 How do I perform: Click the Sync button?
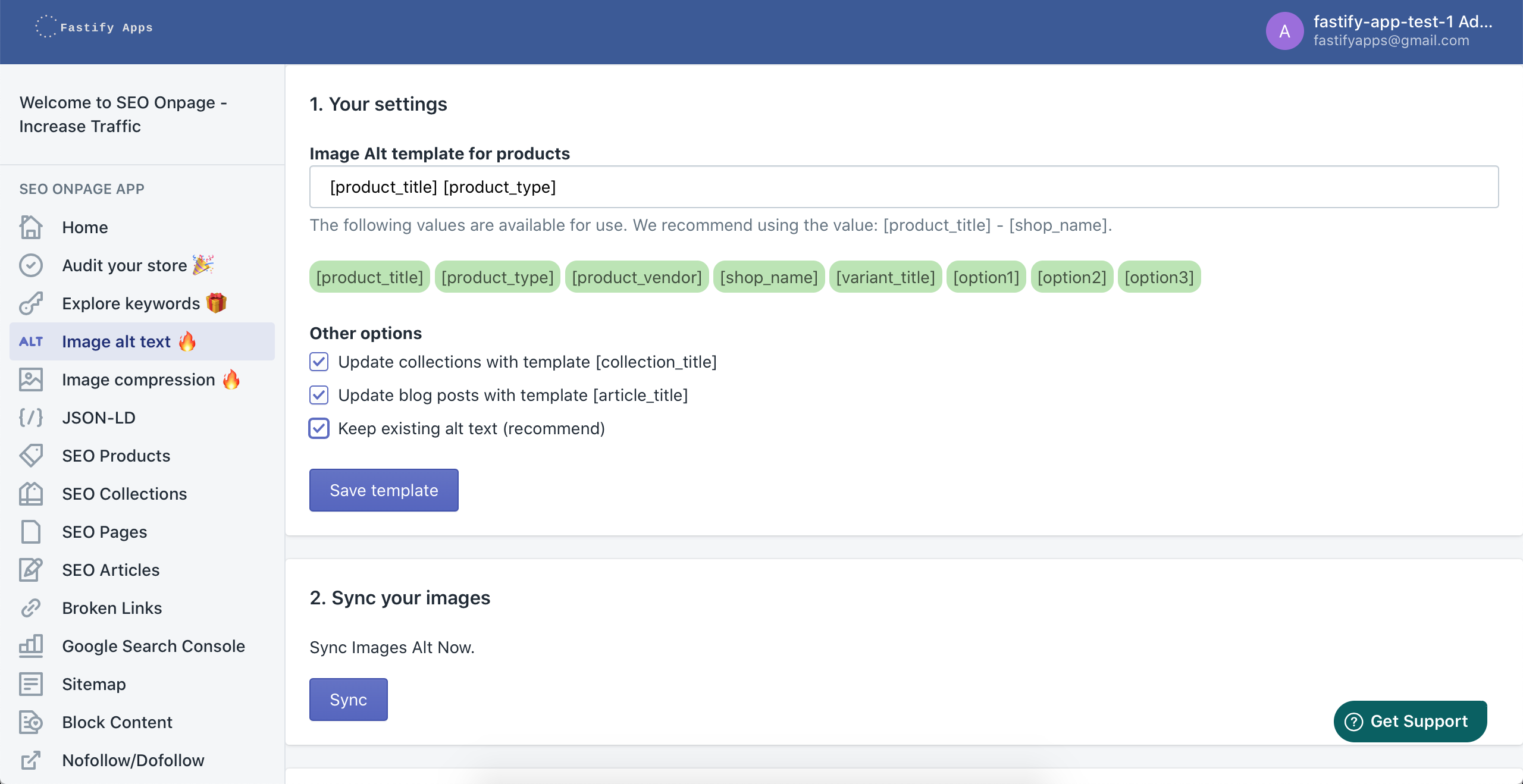pos(349,700)
